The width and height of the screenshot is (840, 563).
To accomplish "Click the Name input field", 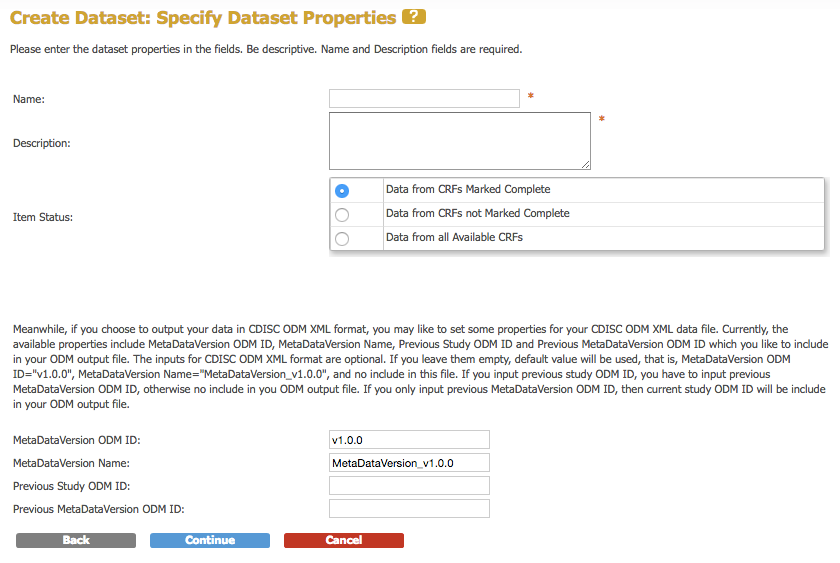I will pos(424,98).
